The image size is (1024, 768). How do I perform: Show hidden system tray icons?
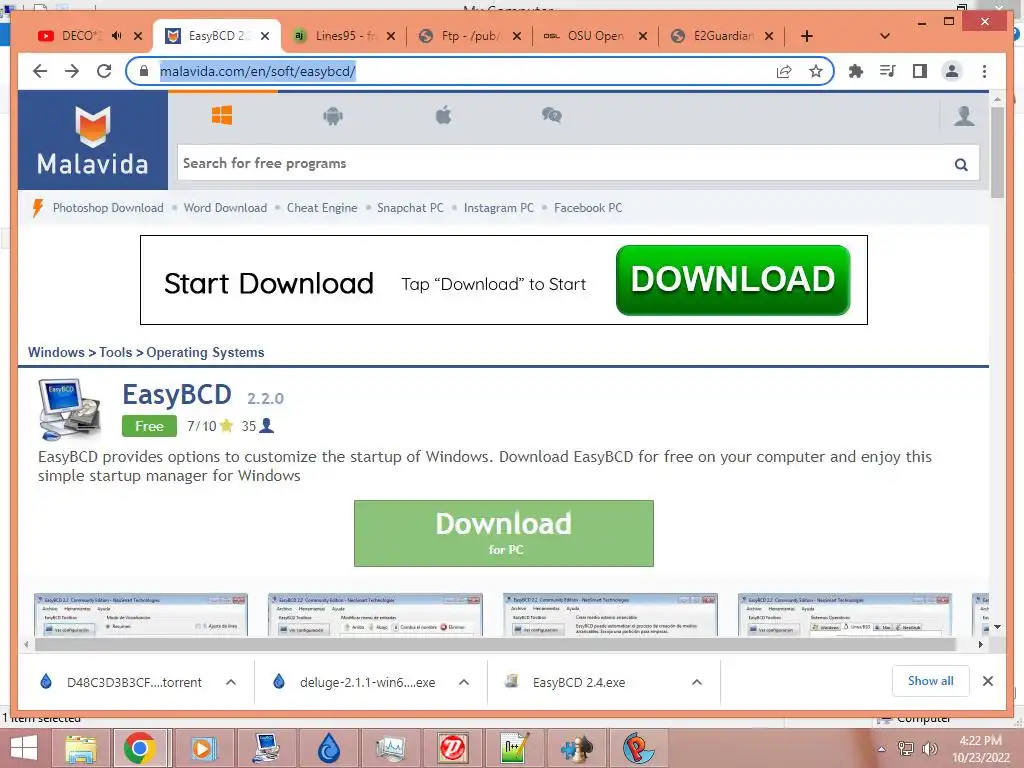tap(882, 748)
